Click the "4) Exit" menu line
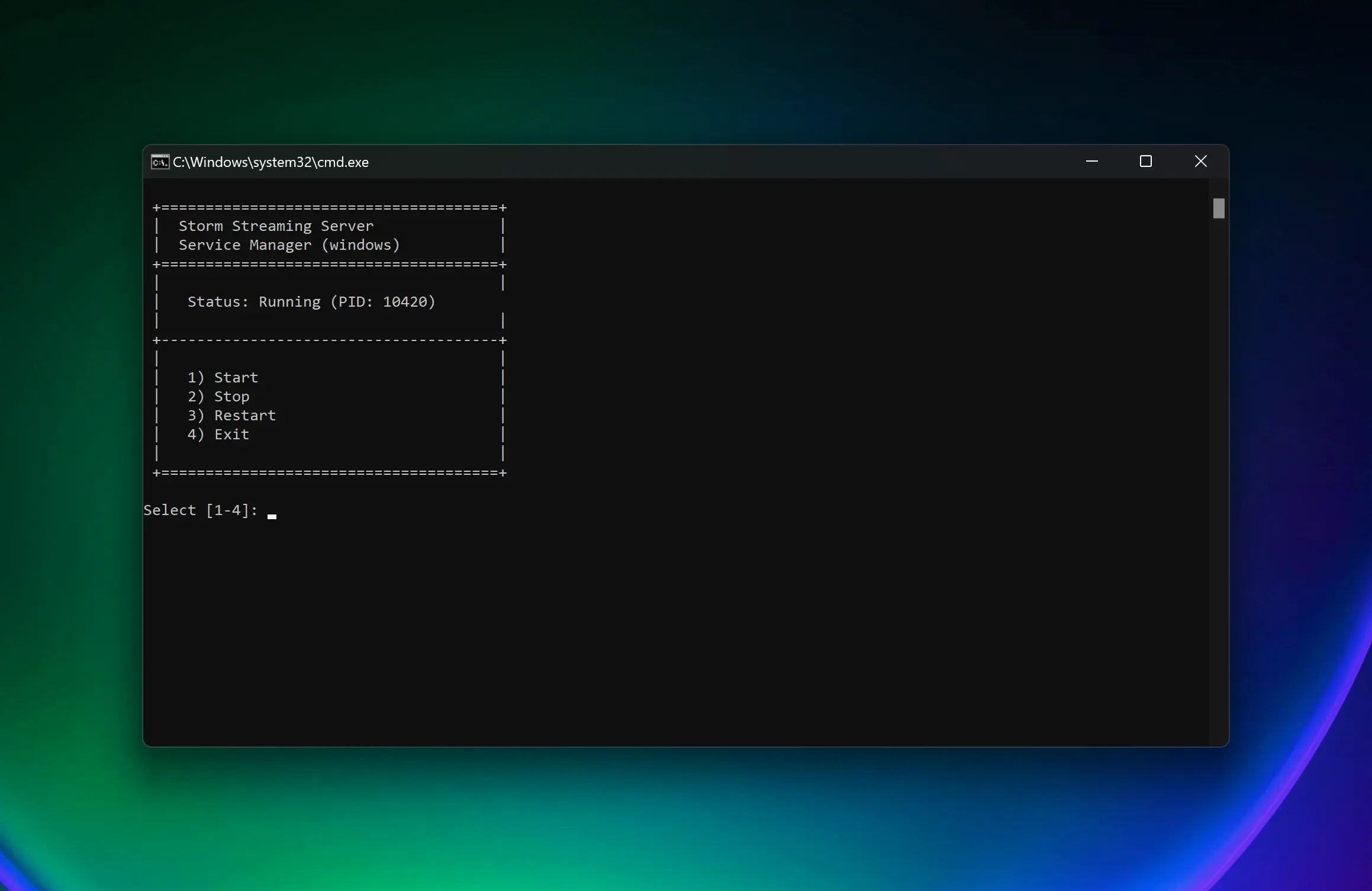1372x891 pixels. coord(218,435)
